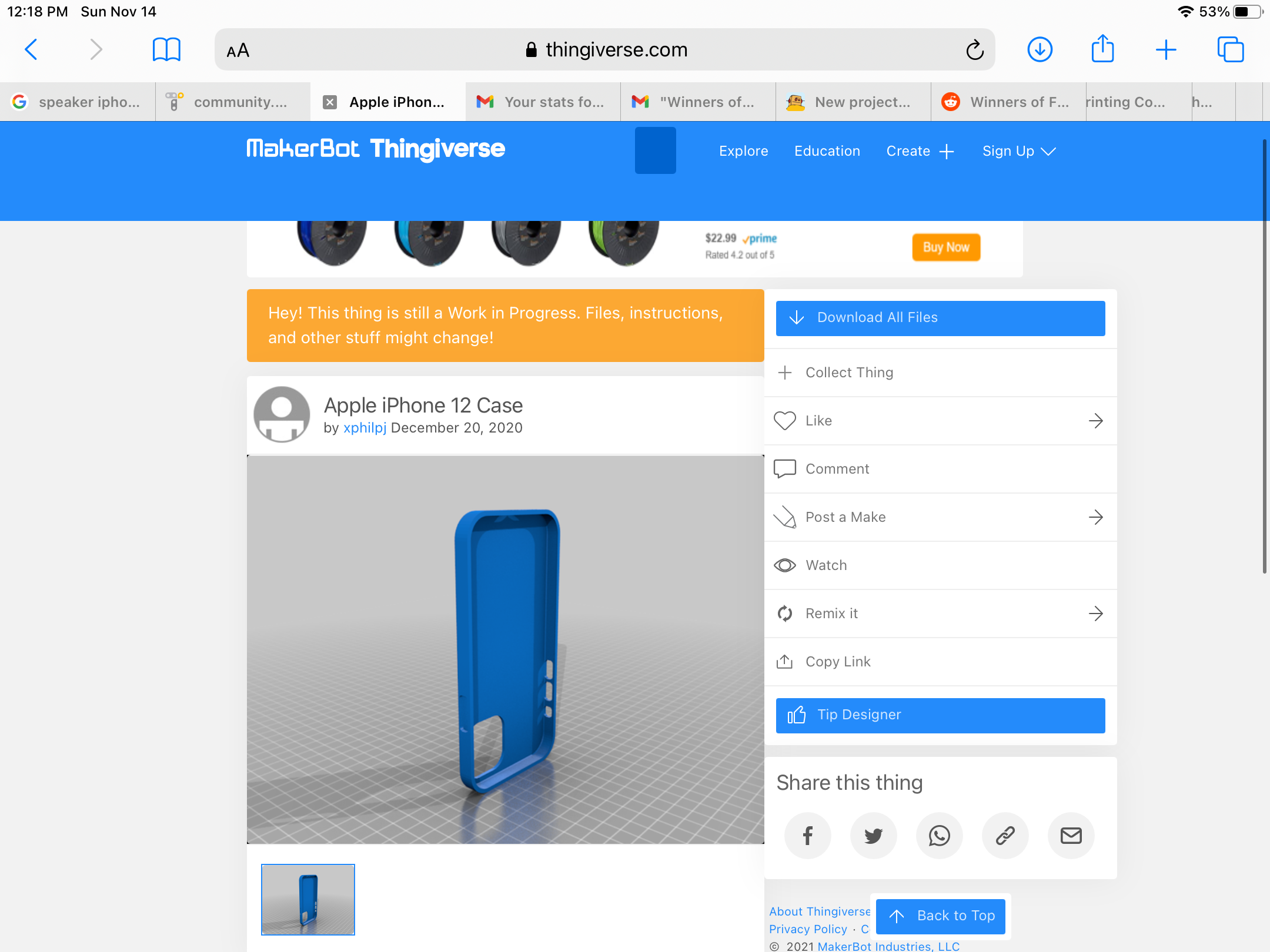Open designer xphilpj profile link
This screenshot has width=1270, height=952.
pyautogui.click(x=365, y=428)
